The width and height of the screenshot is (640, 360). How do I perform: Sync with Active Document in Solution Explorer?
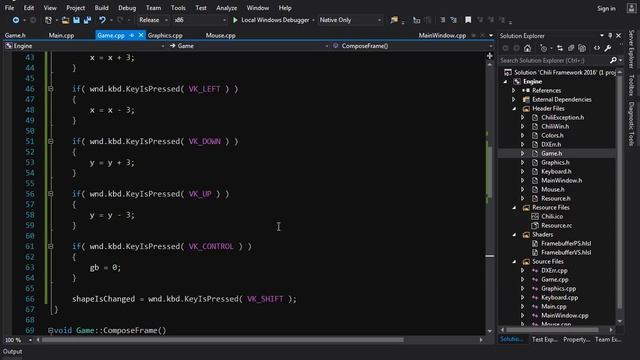pos(560,48)
